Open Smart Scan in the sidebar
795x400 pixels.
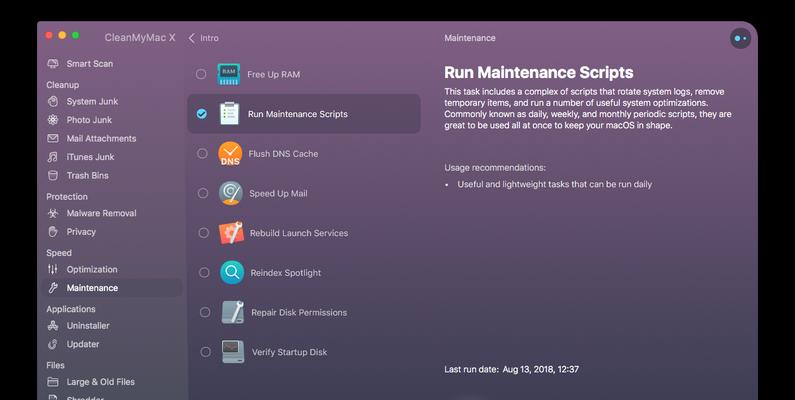click(90, 64)
